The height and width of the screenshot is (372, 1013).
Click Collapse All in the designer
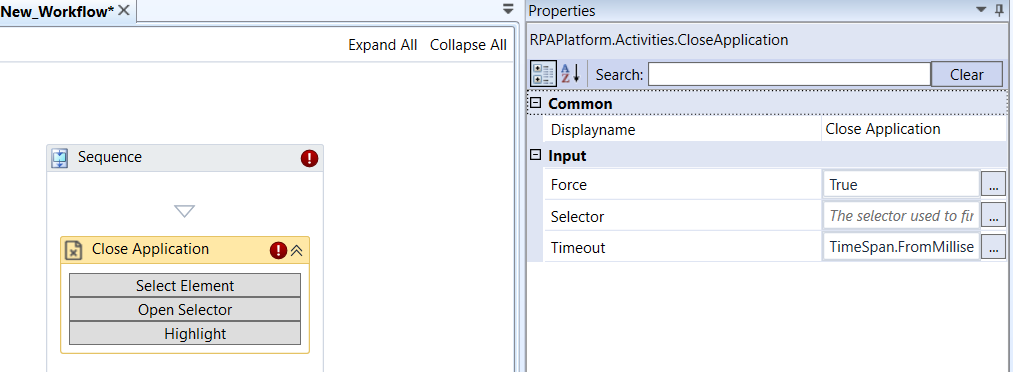(468, 45)
